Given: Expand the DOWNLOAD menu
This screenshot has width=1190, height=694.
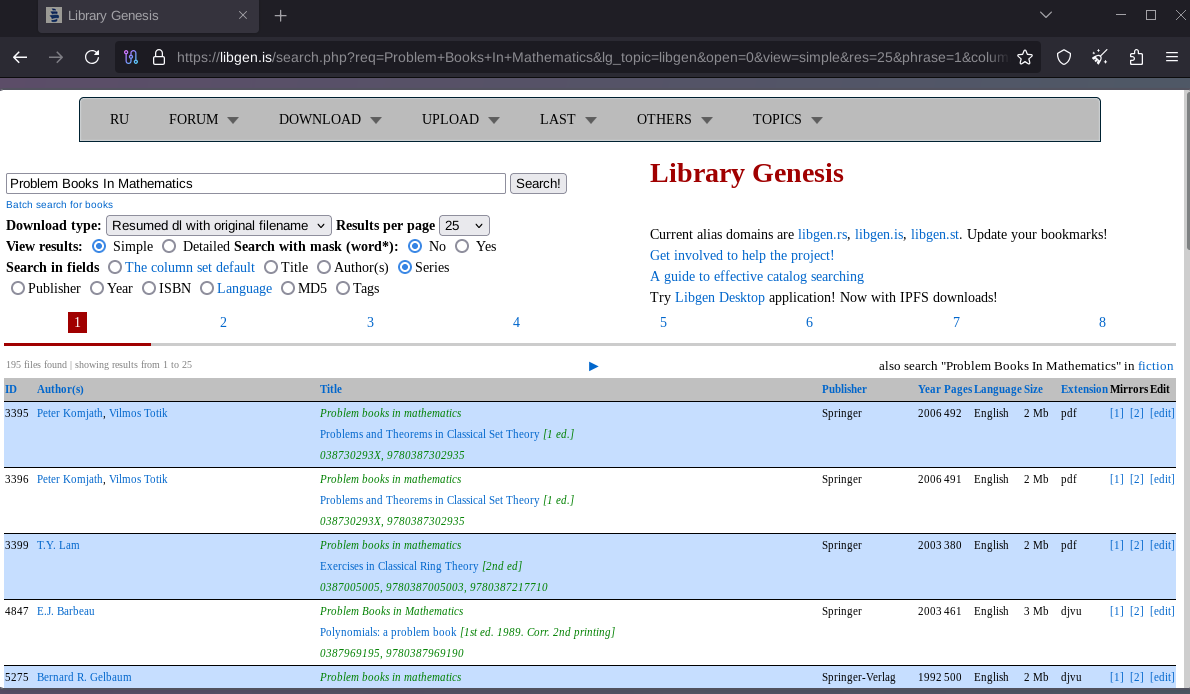Looking at the screenshot, I should [x=330, y=119].
